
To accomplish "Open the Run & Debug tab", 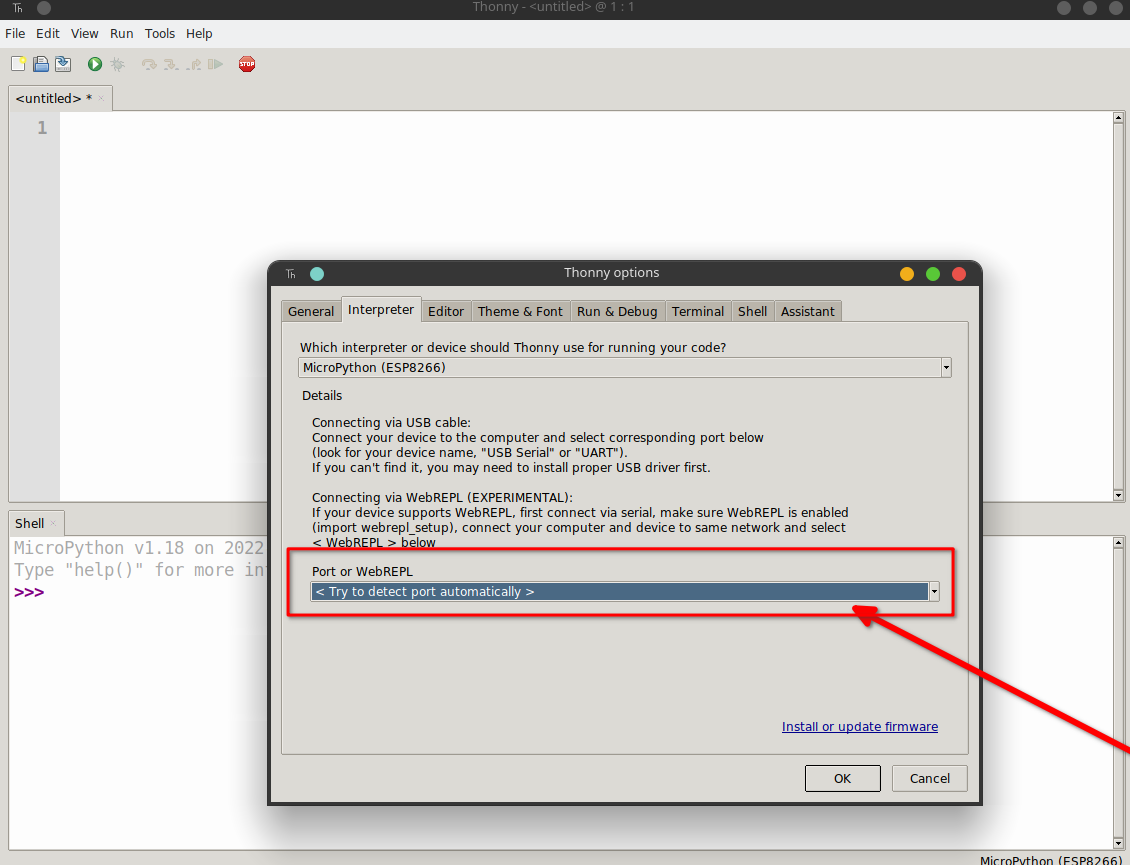I will [617, 311].
